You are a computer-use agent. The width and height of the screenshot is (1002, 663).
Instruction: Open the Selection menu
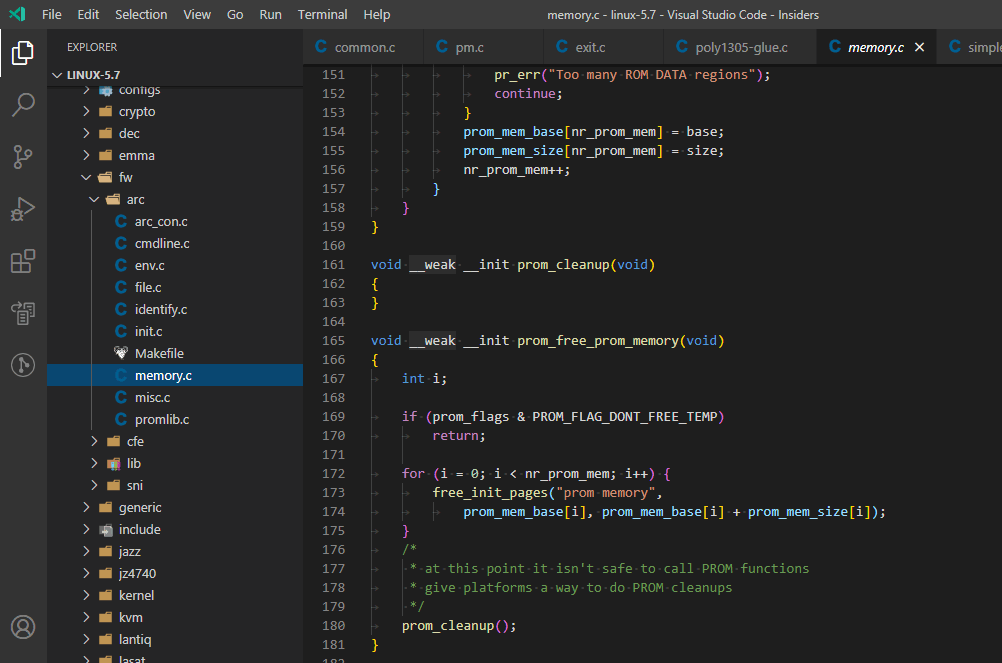(141, 14)
